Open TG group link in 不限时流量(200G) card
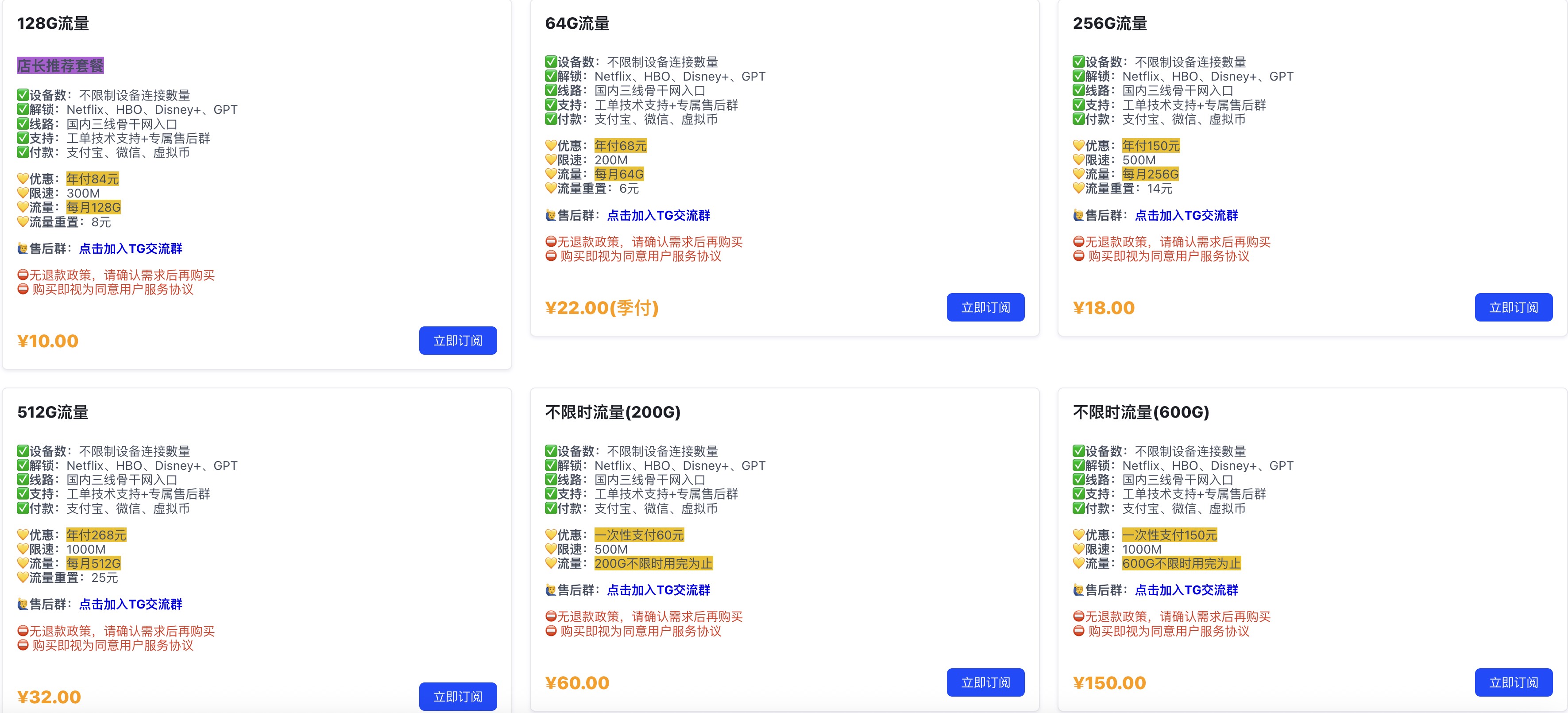Screen dimensions: 1568x713 pyautogui.click(x=659, y=590)
